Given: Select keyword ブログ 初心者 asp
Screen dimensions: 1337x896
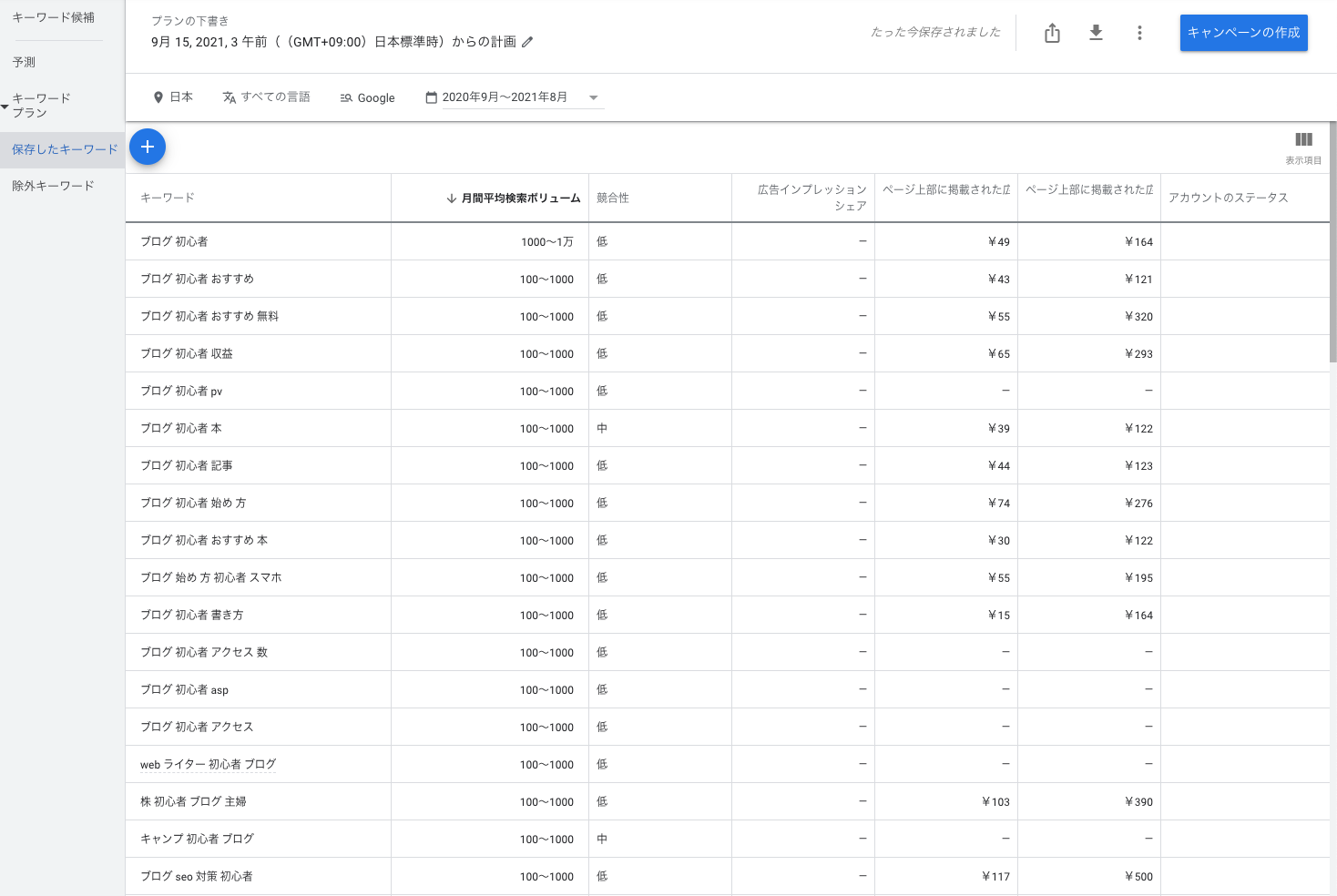Looking at the screenshot, I should (x=185, y=689).
